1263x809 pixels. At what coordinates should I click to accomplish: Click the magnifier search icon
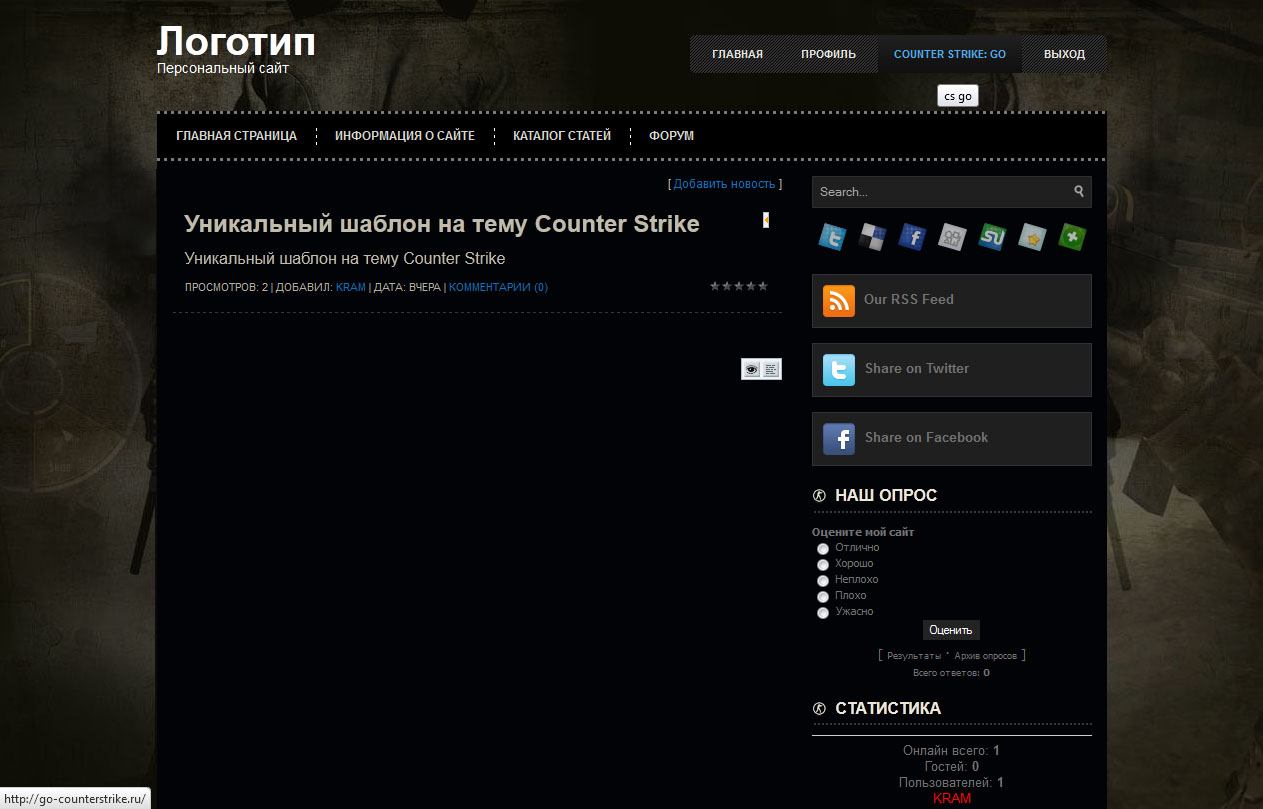coord(1079,191)
